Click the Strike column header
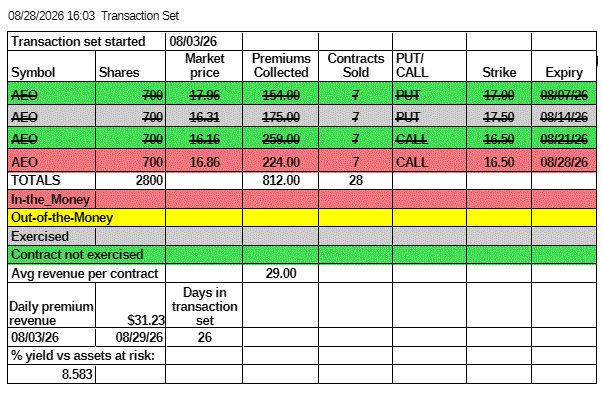 point(499,66)
